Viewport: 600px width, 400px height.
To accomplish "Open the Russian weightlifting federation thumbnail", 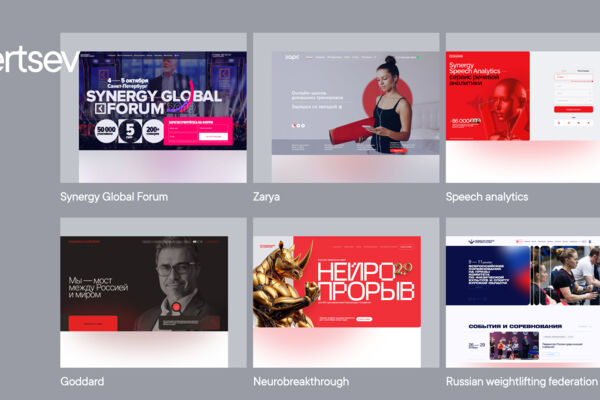I will coord(523,293).
